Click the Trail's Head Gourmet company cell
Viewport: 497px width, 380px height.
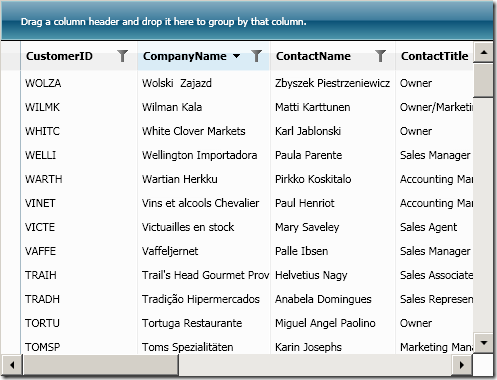pos(204,275)
